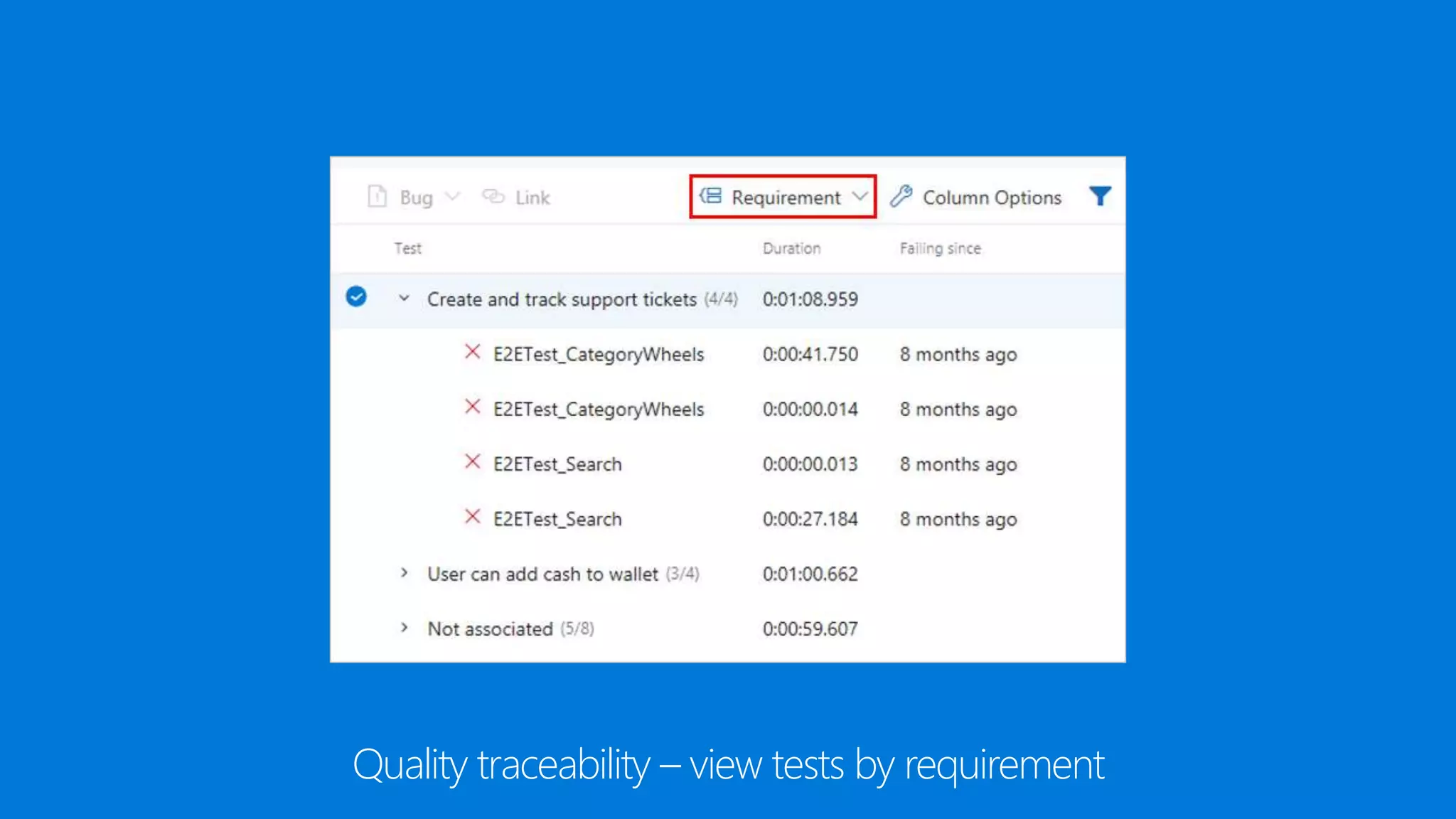Open the Bug dropdown arrow
The image size is (1456, 819).
coord(452,196)
